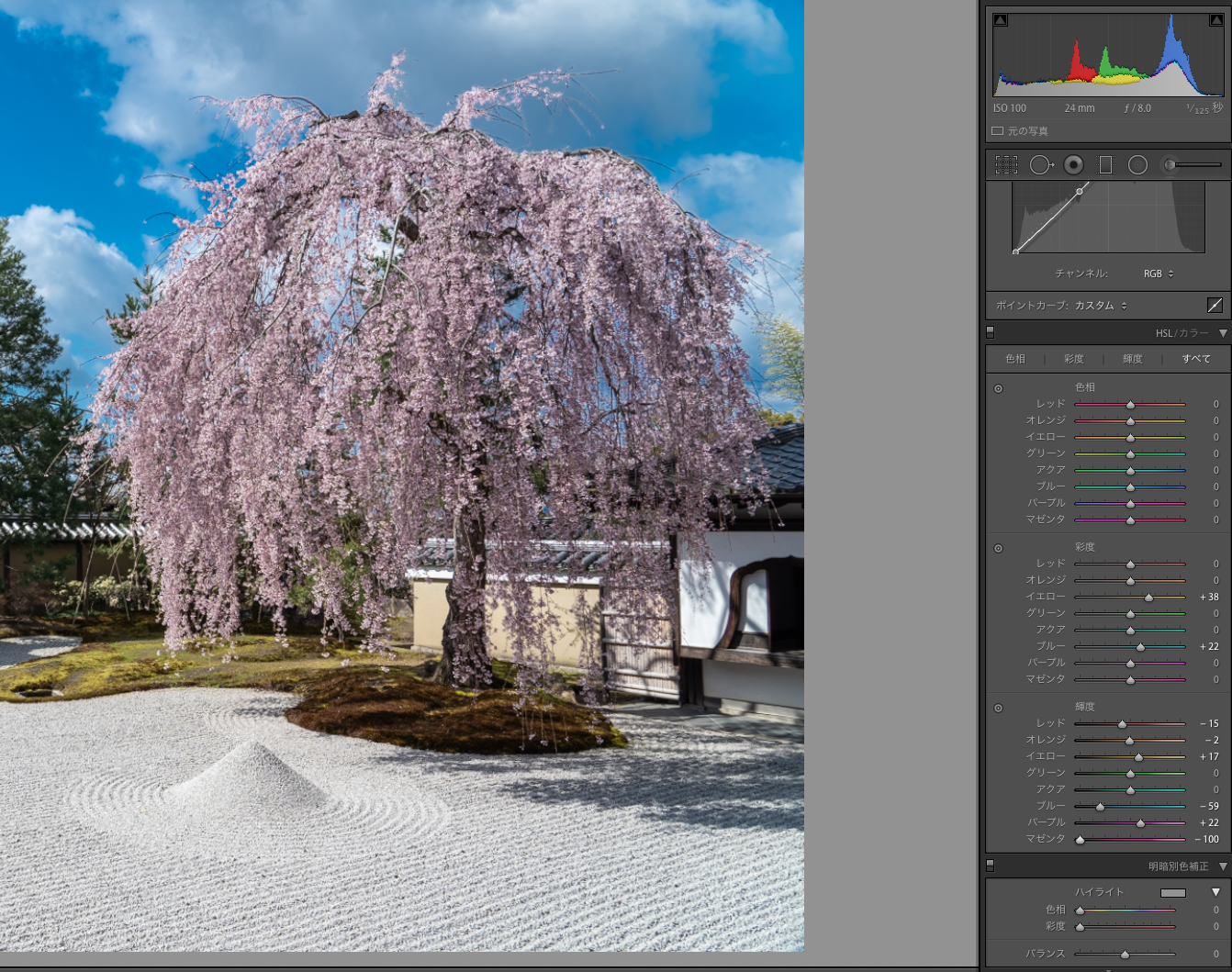Enable the 元の写真 checkbox
This screenshot has height=972, width=1232.
pyautogui.click(x=997, y=131)
